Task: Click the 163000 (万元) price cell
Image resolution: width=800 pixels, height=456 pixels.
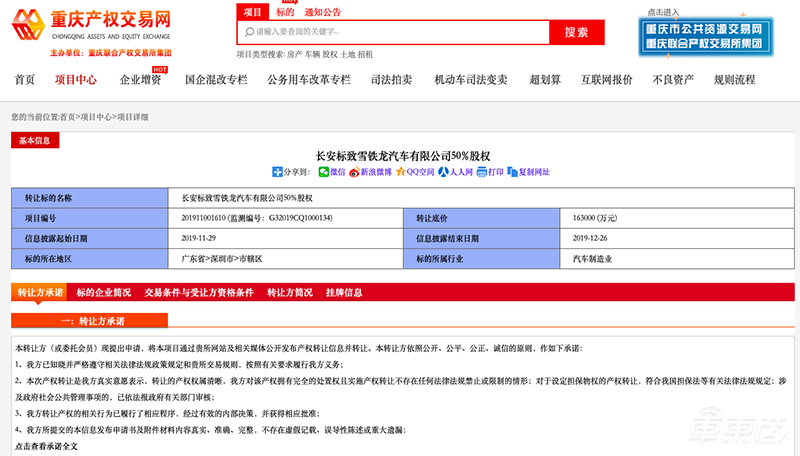Action: tap(677, 218)
